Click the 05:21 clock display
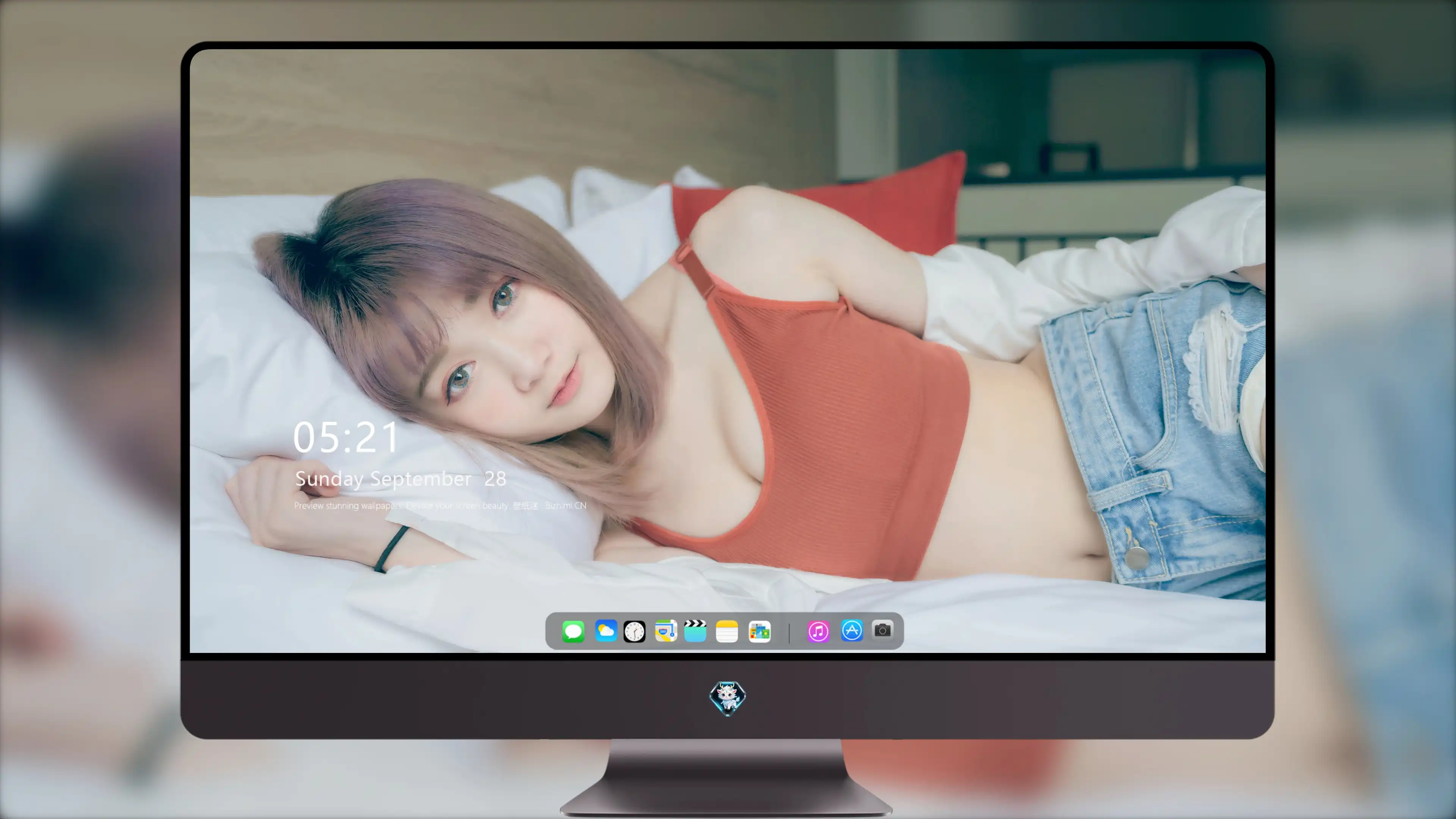The width and height of the screenshot is (1456, 819). click(346, 438)
